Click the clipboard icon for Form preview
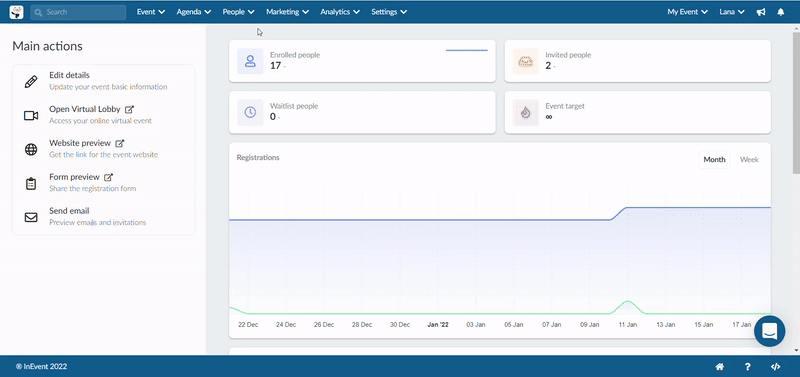 tap(31, 184)
